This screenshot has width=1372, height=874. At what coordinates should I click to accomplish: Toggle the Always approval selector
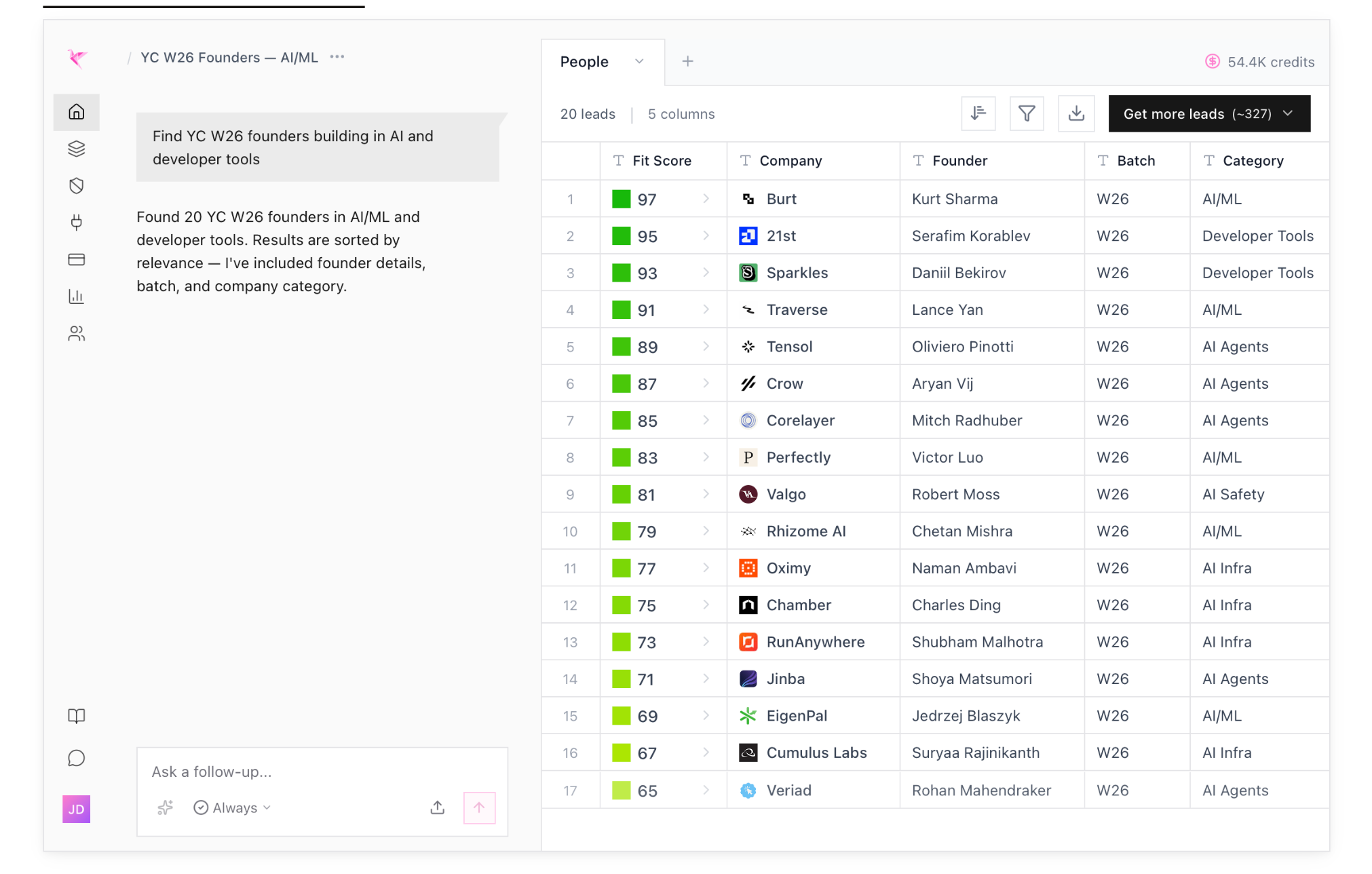[x=232, y=807]
